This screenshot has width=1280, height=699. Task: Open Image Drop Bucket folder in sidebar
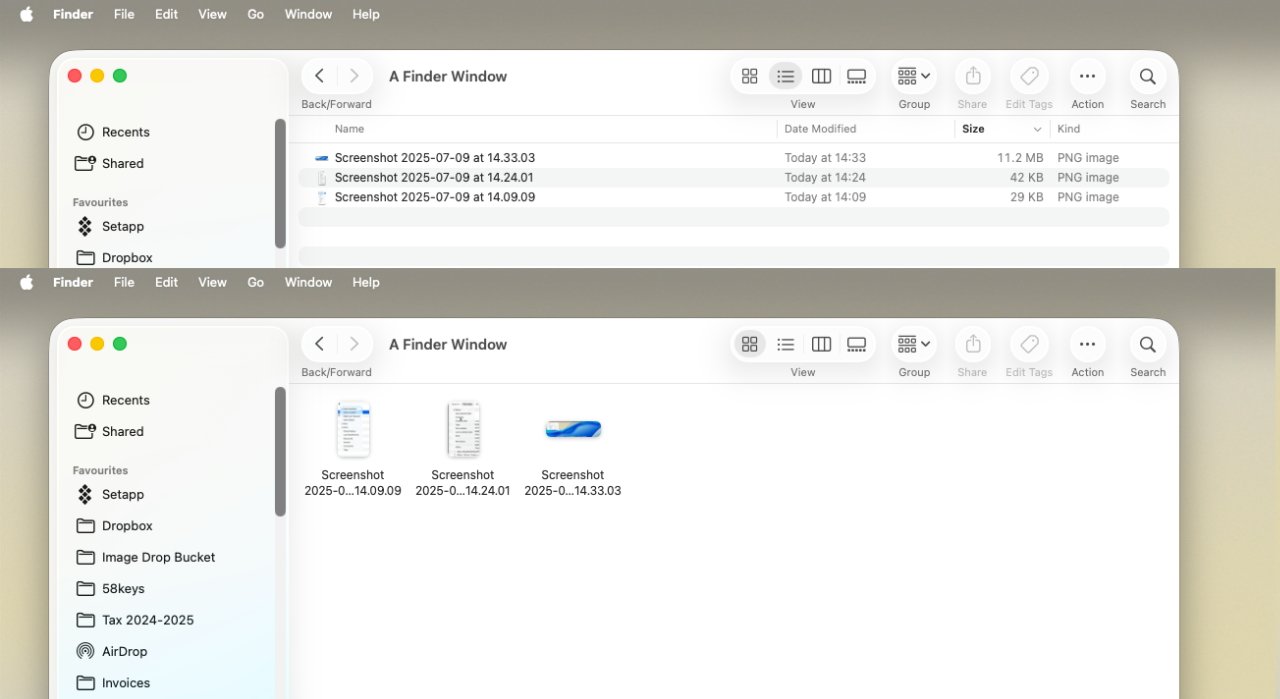tap(146, 557)
